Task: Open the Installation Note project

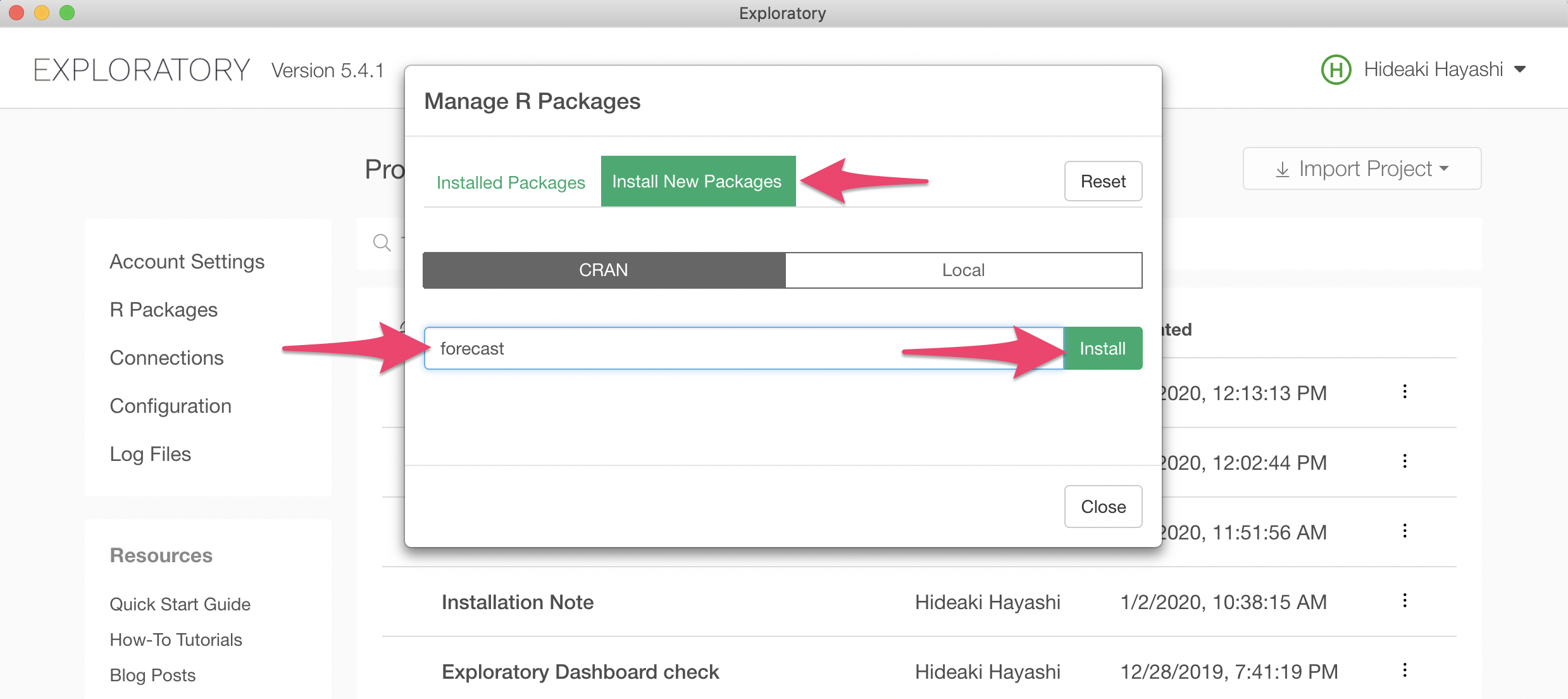Action: coord(518,602)
